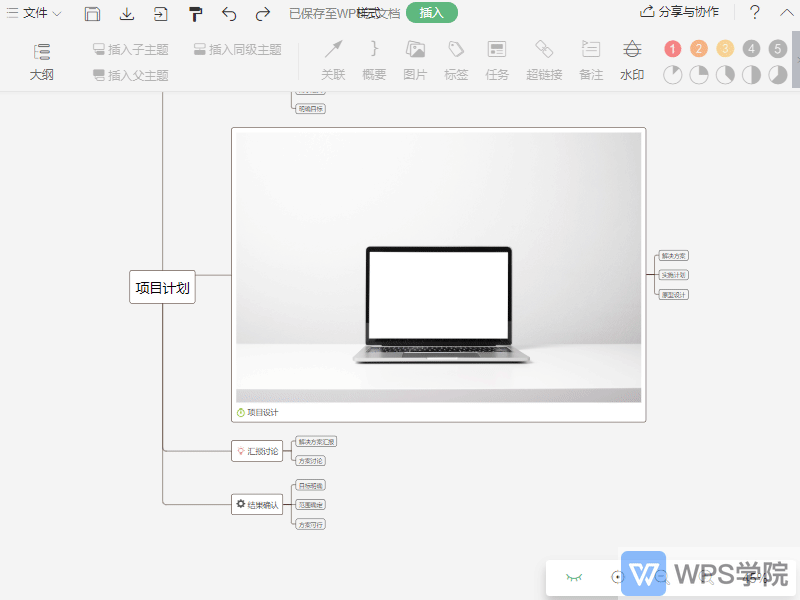Select the 项目计划 central topic
The height and width of the screenshot is (600, 800).
point(162,288)
